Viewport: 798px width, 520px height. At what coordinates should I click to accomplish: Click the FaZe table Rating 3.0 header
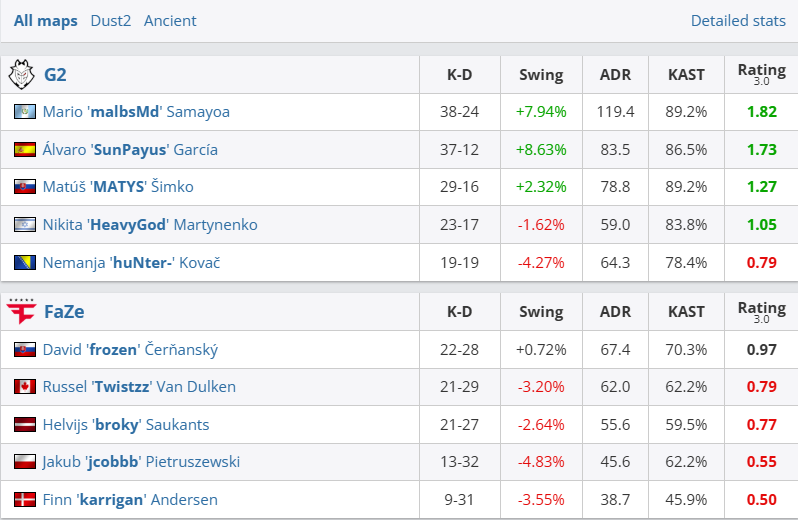[761, 311]
